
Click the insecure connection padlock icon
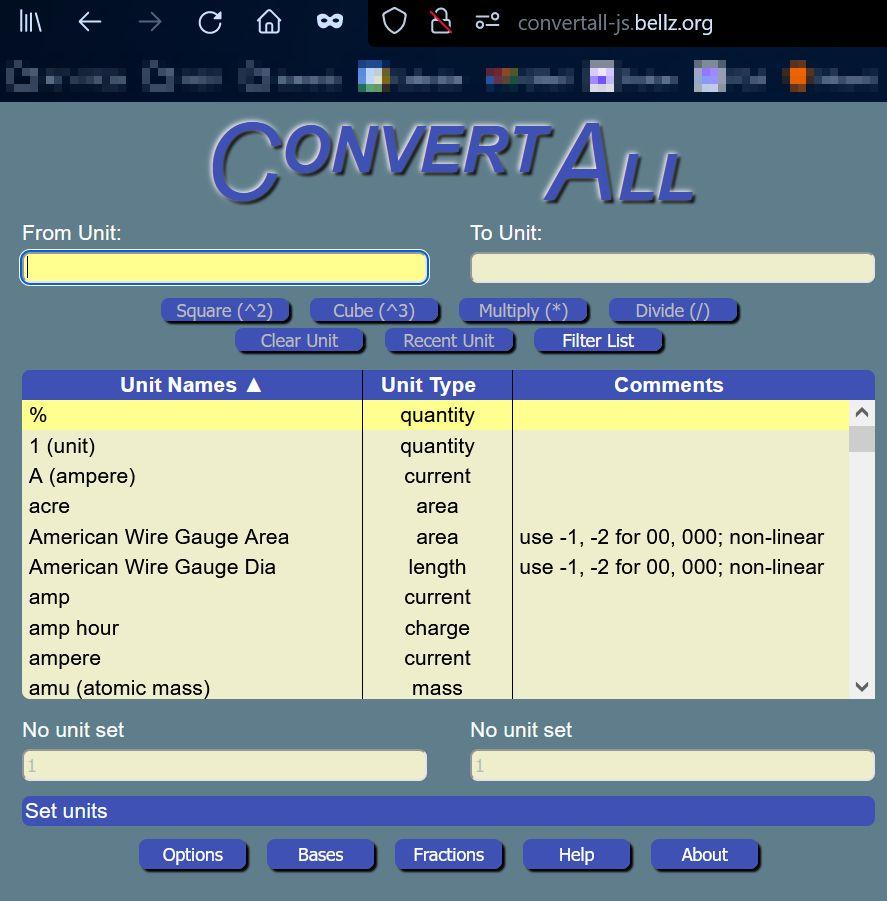tap(440, 22)
